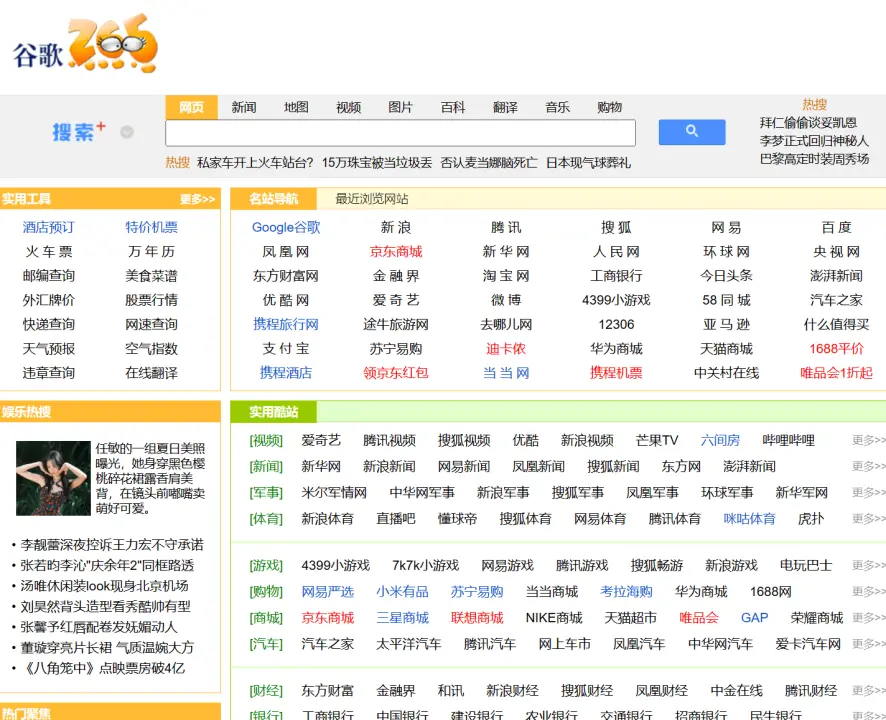Open 《八角笼中》点映票房破4亿 headline
Viewport: 886px width, 720px height.
103,669
